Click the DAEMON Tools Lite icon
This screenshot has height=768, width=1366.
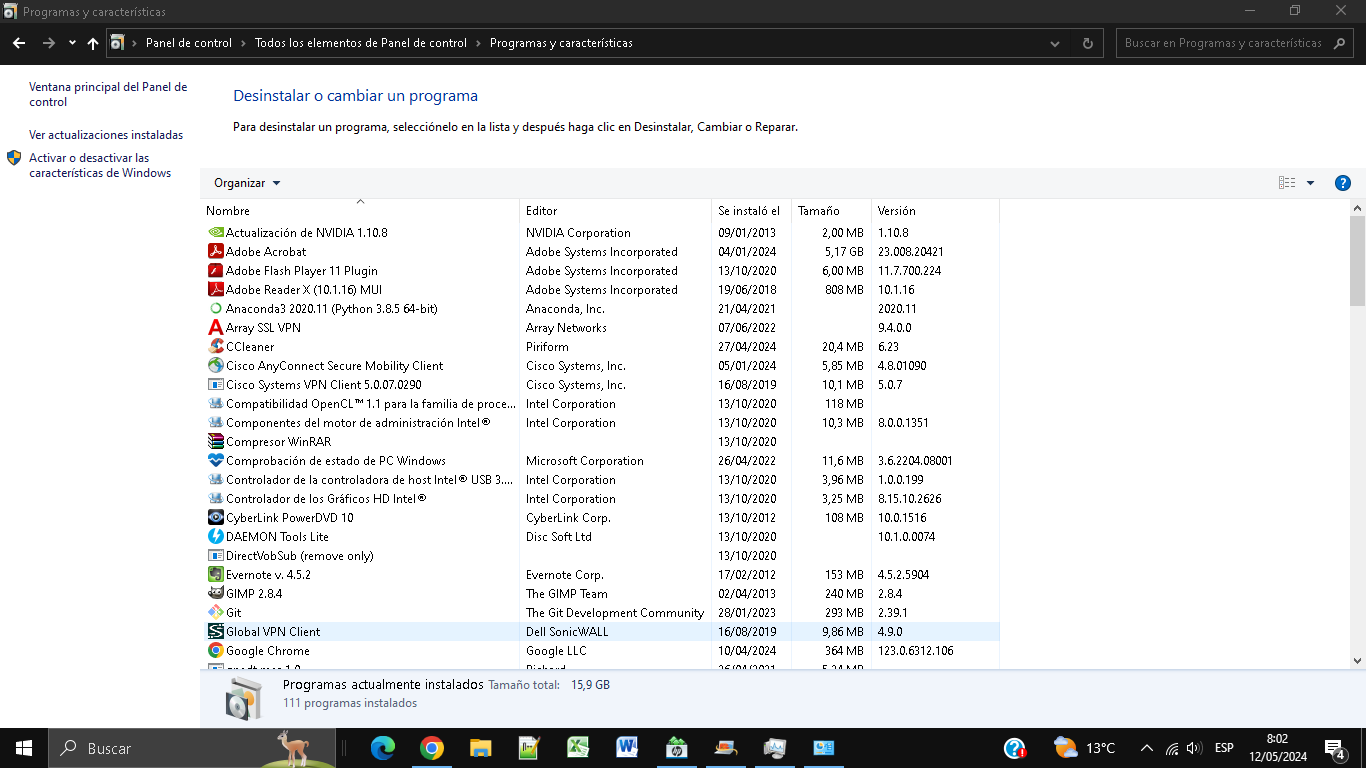pyautogui.click(x=215, y=536)
